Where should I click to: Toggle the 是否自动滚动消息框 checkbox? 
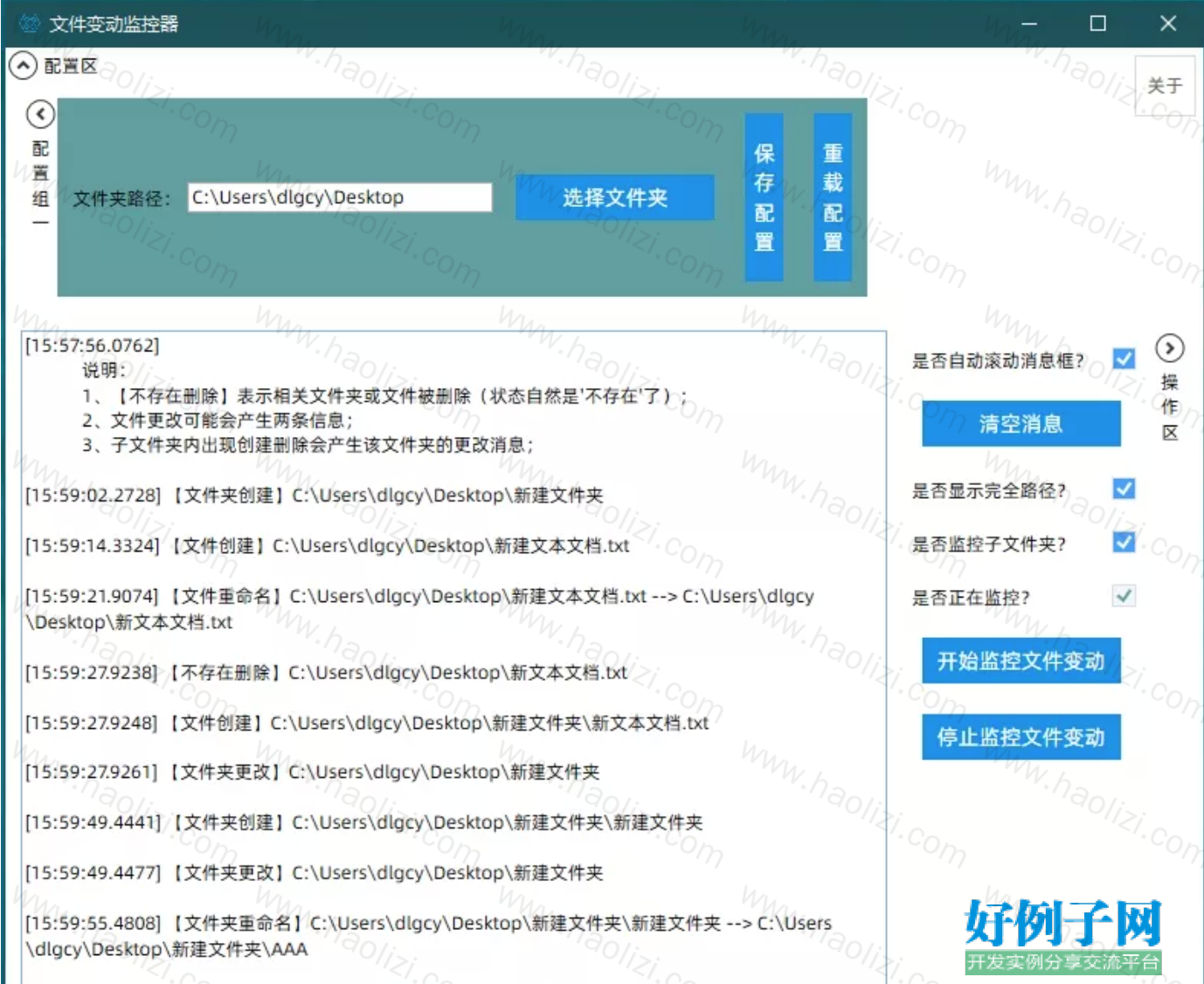pos(1124,359)
